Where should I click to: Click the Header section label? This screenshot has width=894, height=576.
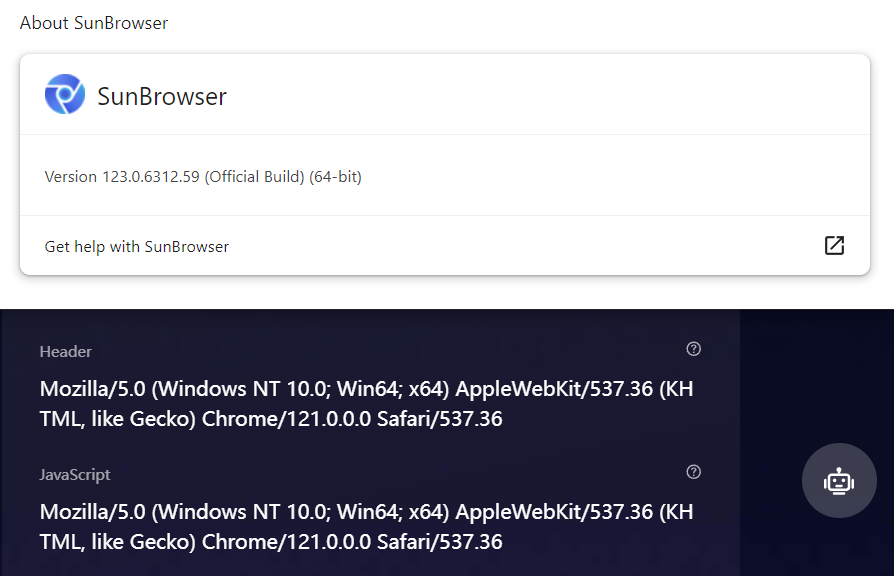pos(65,351)
